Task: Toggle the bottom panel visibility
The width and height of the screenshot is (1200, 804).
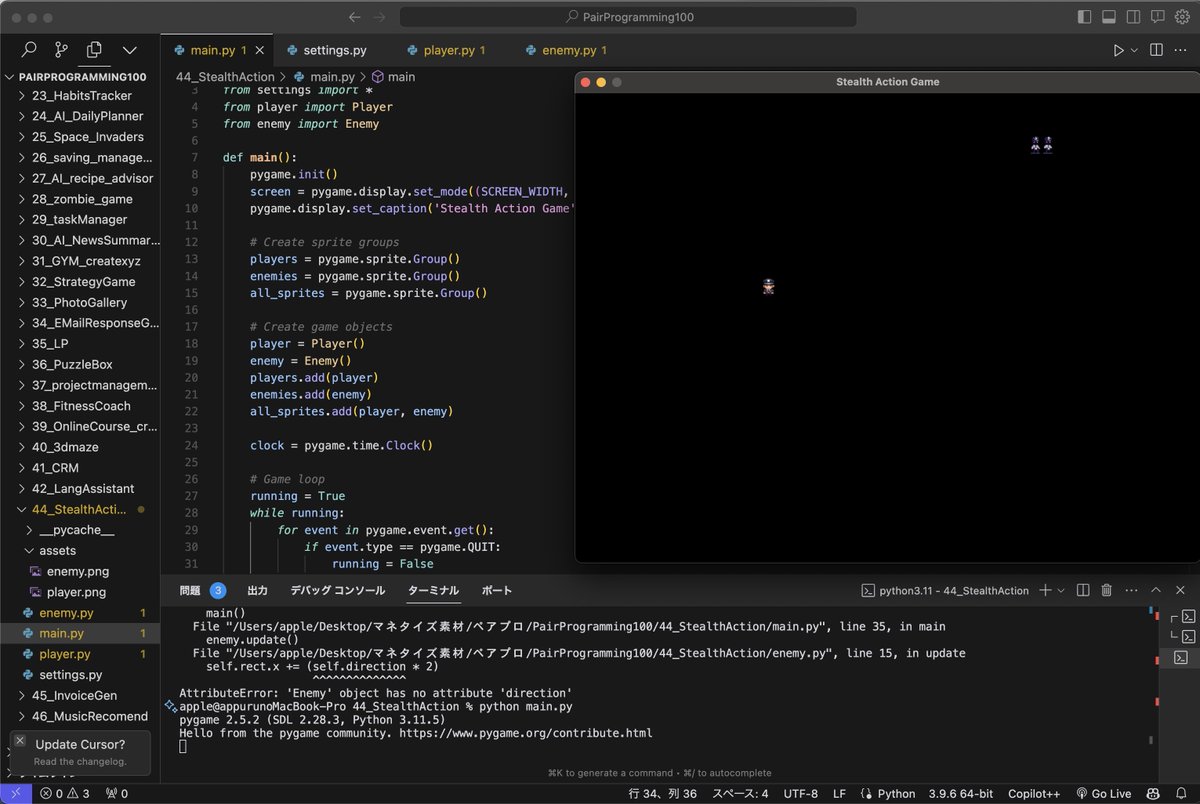Action: point(1109,17)
